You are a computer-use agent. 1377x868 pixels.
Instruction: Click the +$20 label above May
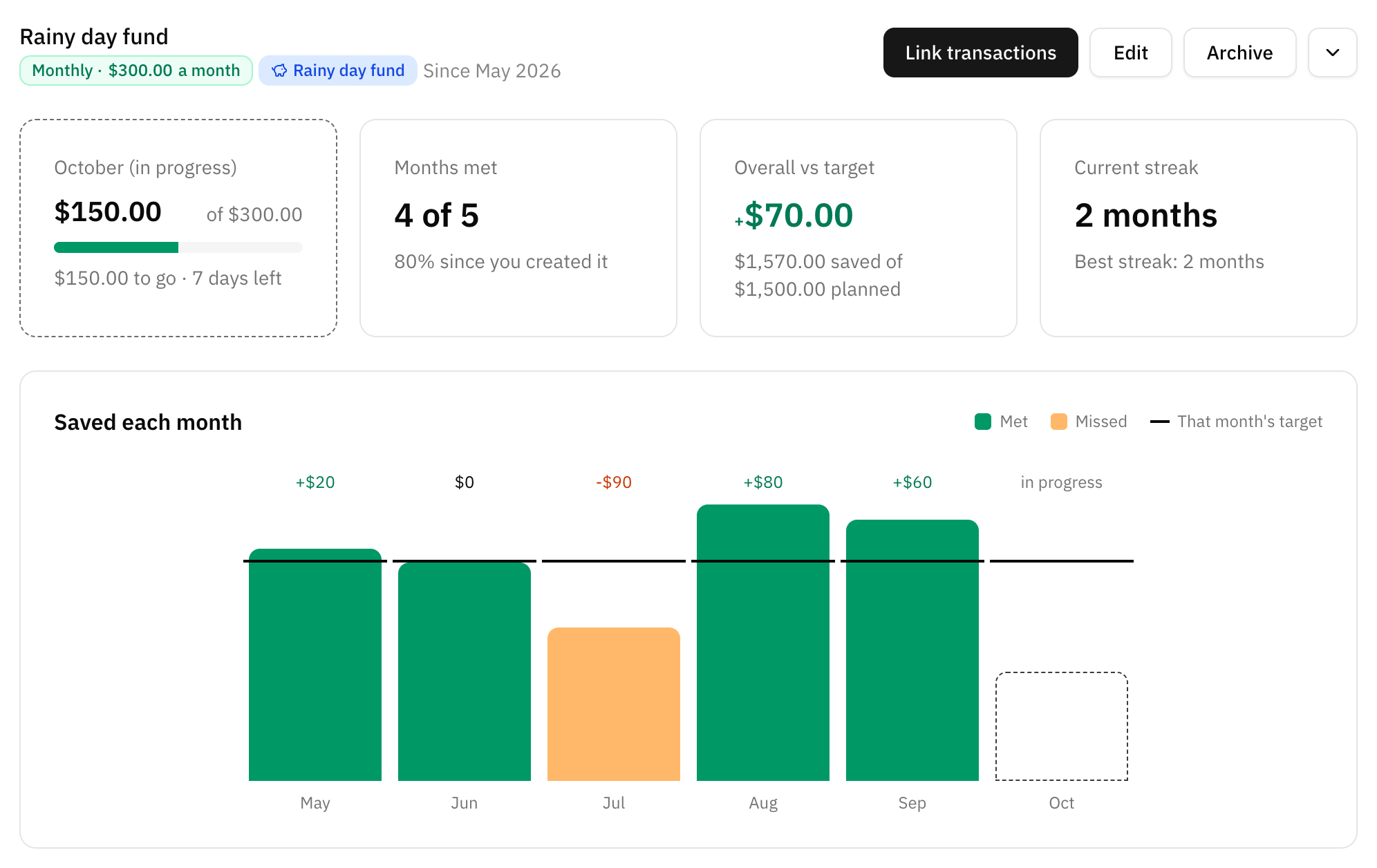315,482
